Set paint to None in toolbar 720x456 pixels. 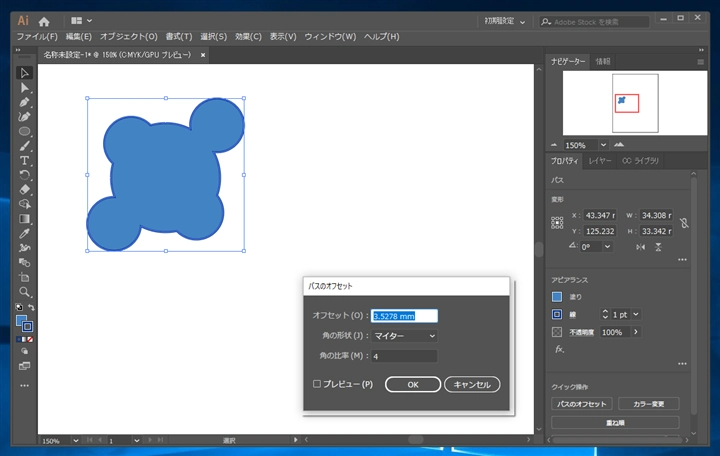30,339
